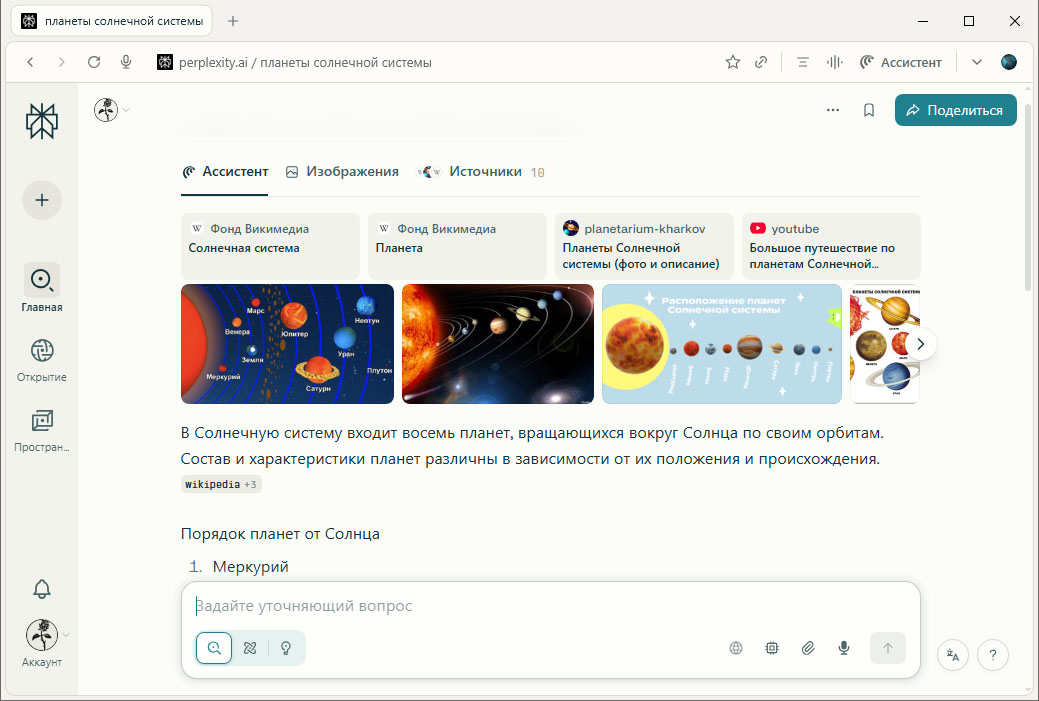Copy page link using chain icon
The height and width of the screenshot is (701, 1039).
point(761,62)
